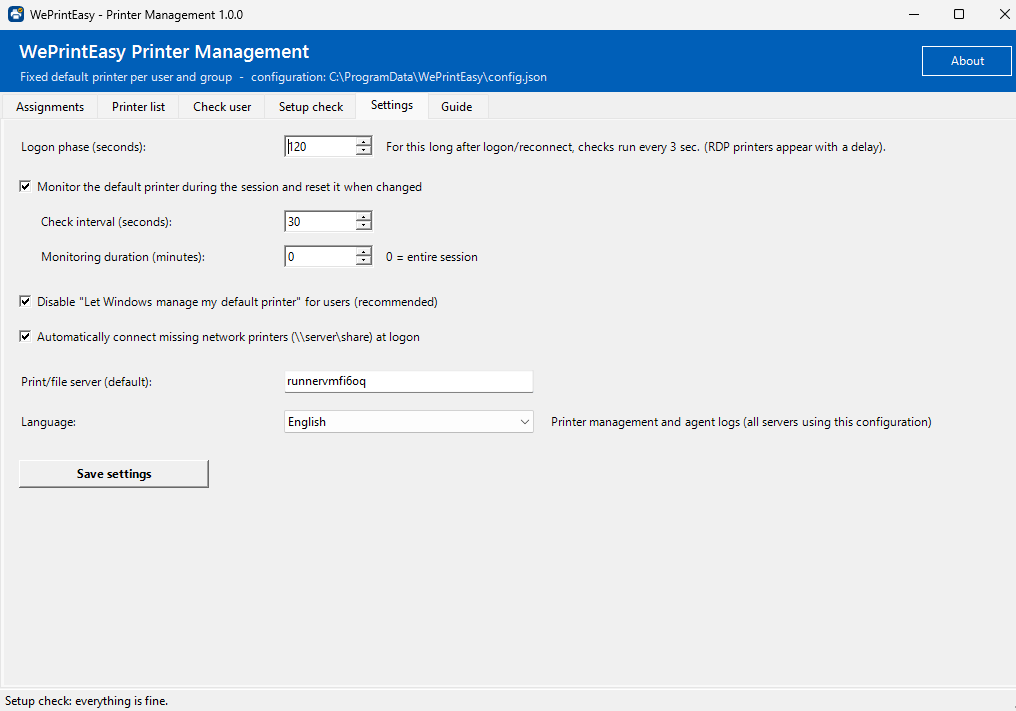Increase Logon phase seconds with up arrow
The width and height of the screenshot is (1016, 711).
pos(364,142)
